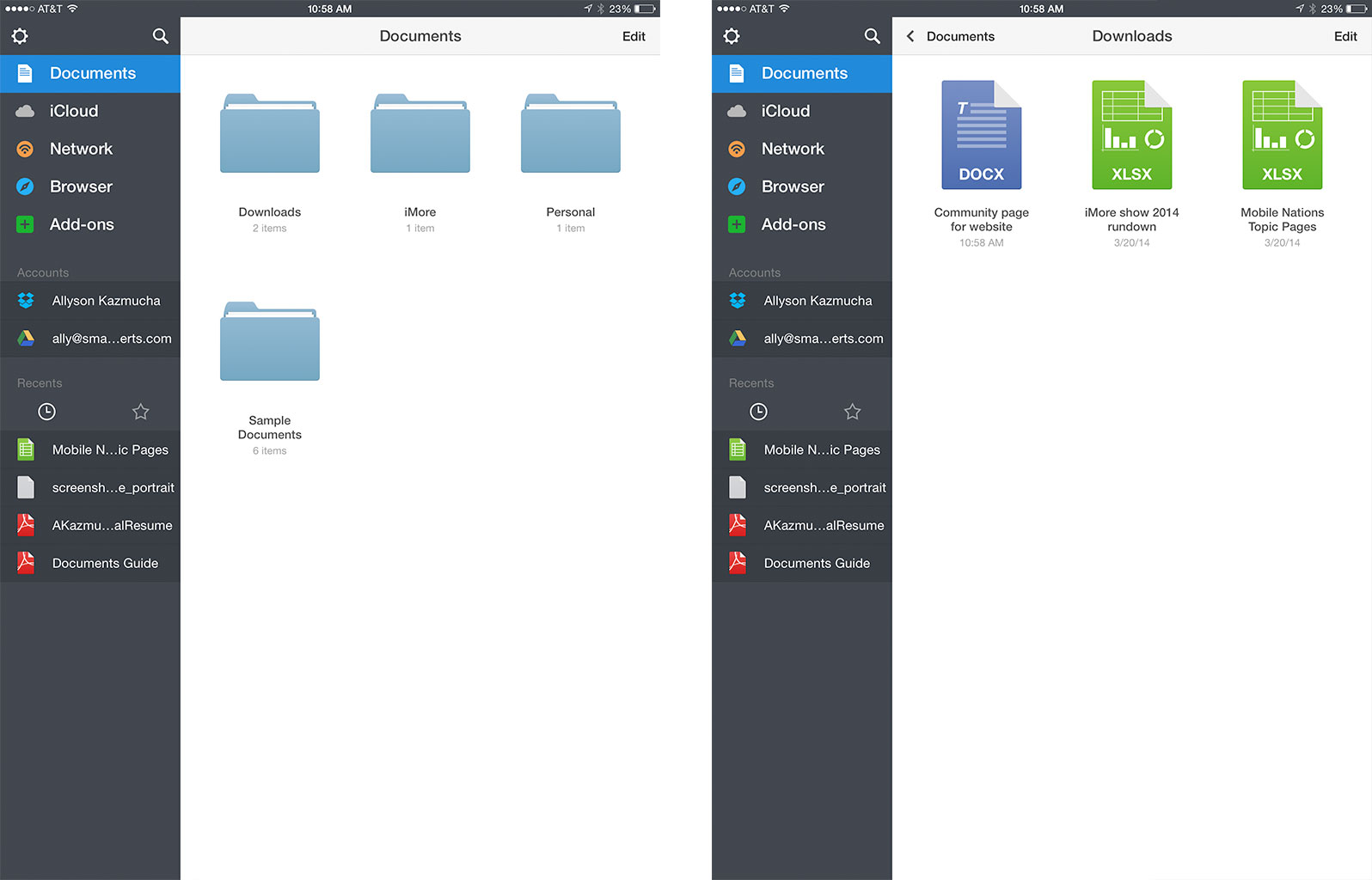
Task: Select Add-ons label in right sidebar
Action: point(793,224)
